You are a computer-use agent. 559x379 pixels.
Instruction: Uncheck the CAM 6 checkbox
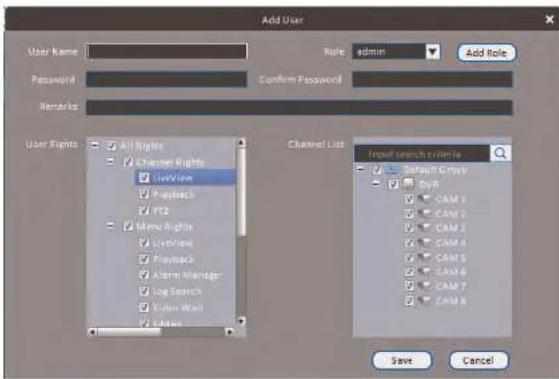[409, 272]
